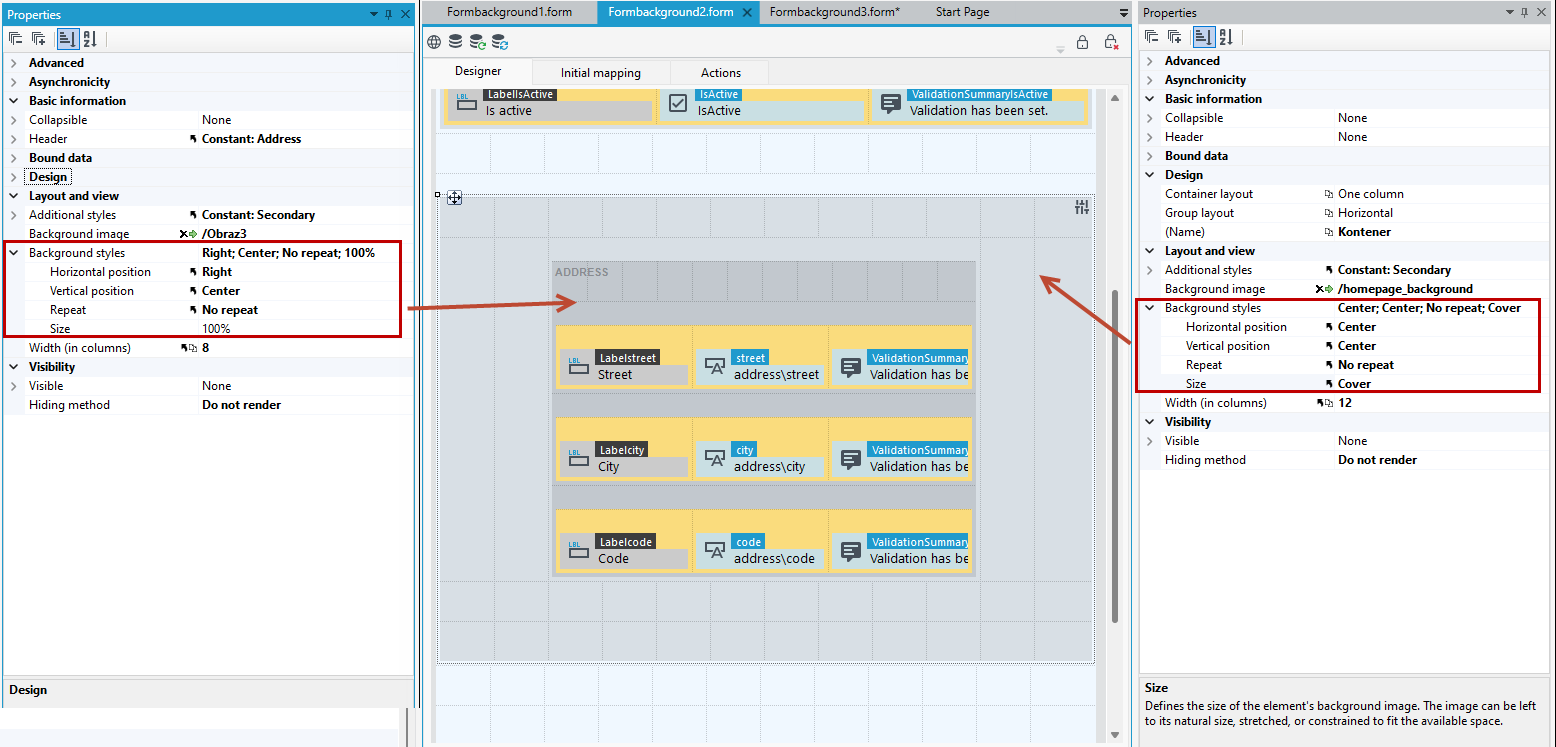The height and width of the screenshot is (747, 1556).
Task: Open the Actions tab
Action: pyautogui.click(x=721, y=73)
